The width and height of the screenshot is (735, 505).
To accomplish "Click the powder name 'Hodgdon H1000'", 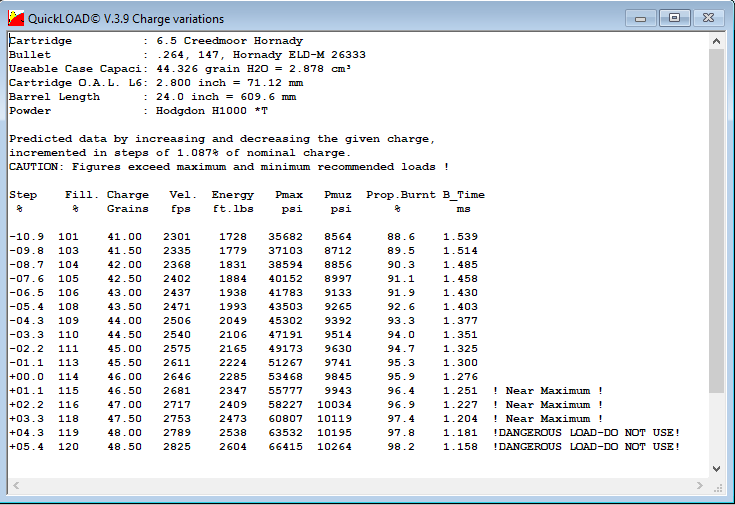I will (201, 111).
